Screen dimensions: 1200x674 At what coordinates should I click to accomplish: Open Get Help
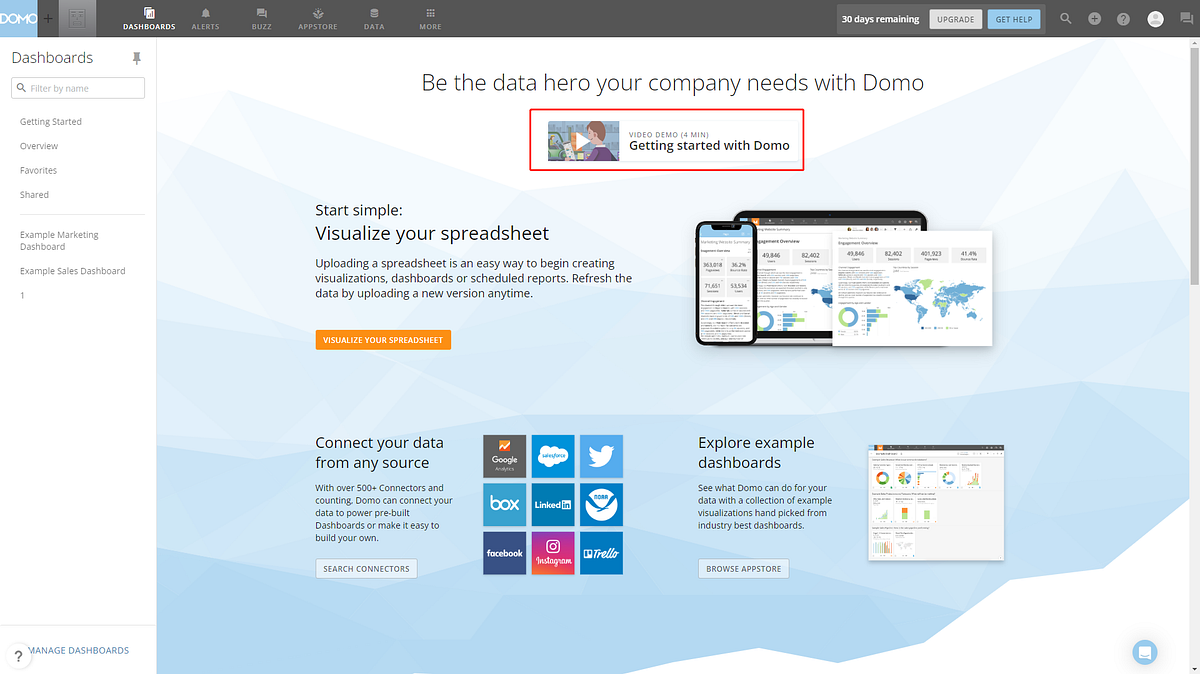[x=1013, y=18]
